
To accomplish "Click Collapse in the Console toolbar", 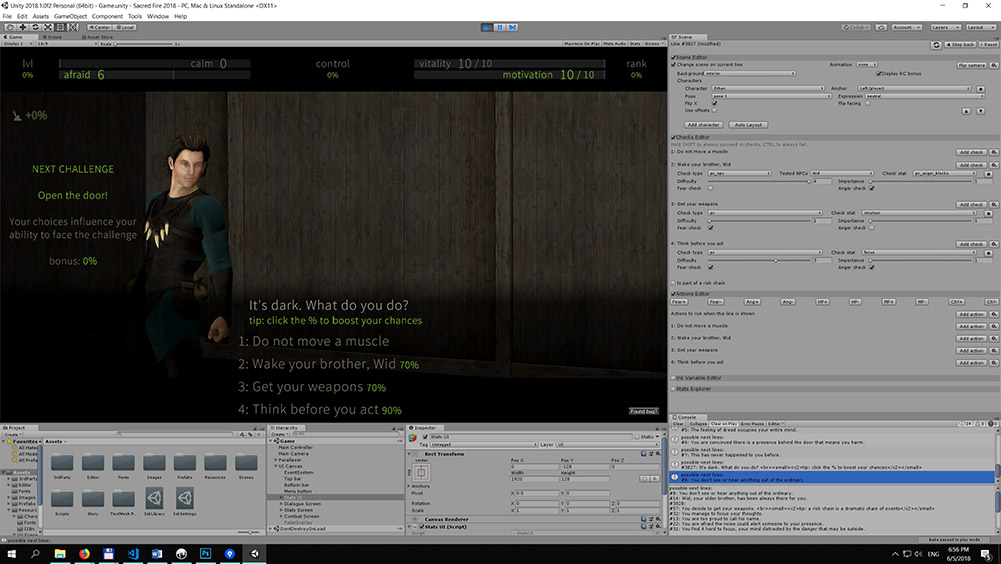I will (698, 423).
